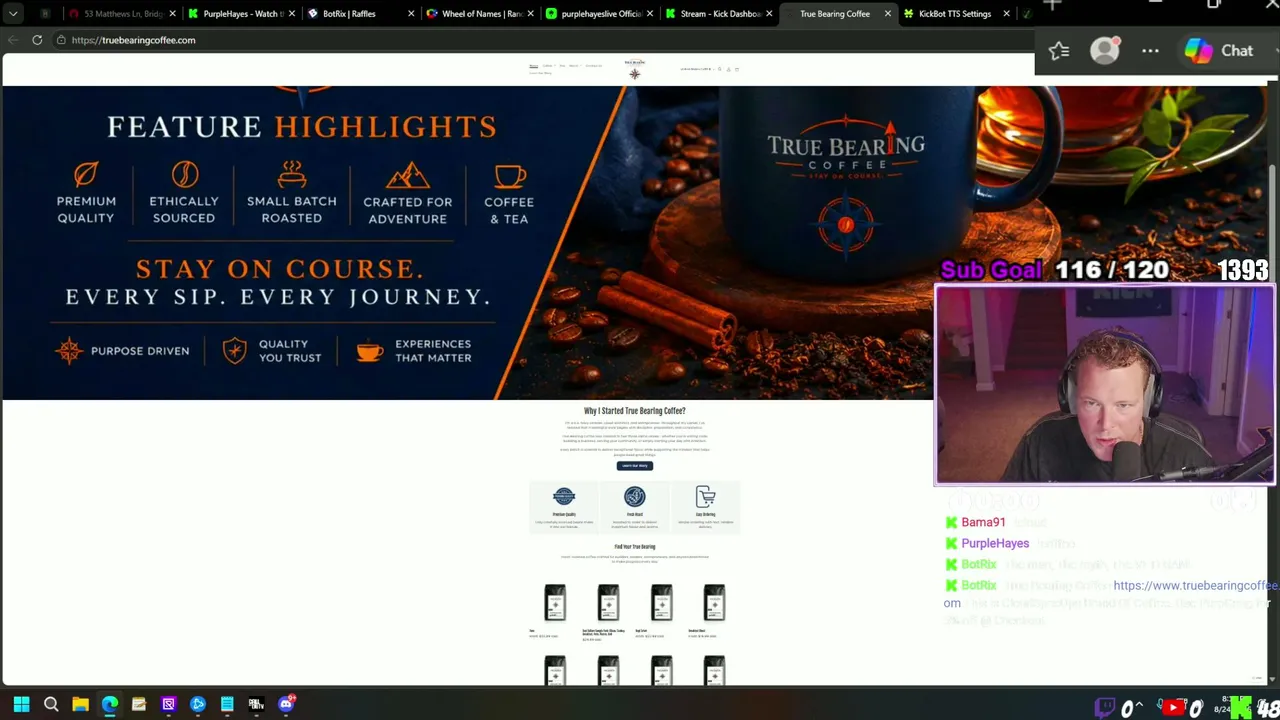Close the True Bearing Coffee tab
Viewport: 1280px width, 720px height.
tap(887, 14)
